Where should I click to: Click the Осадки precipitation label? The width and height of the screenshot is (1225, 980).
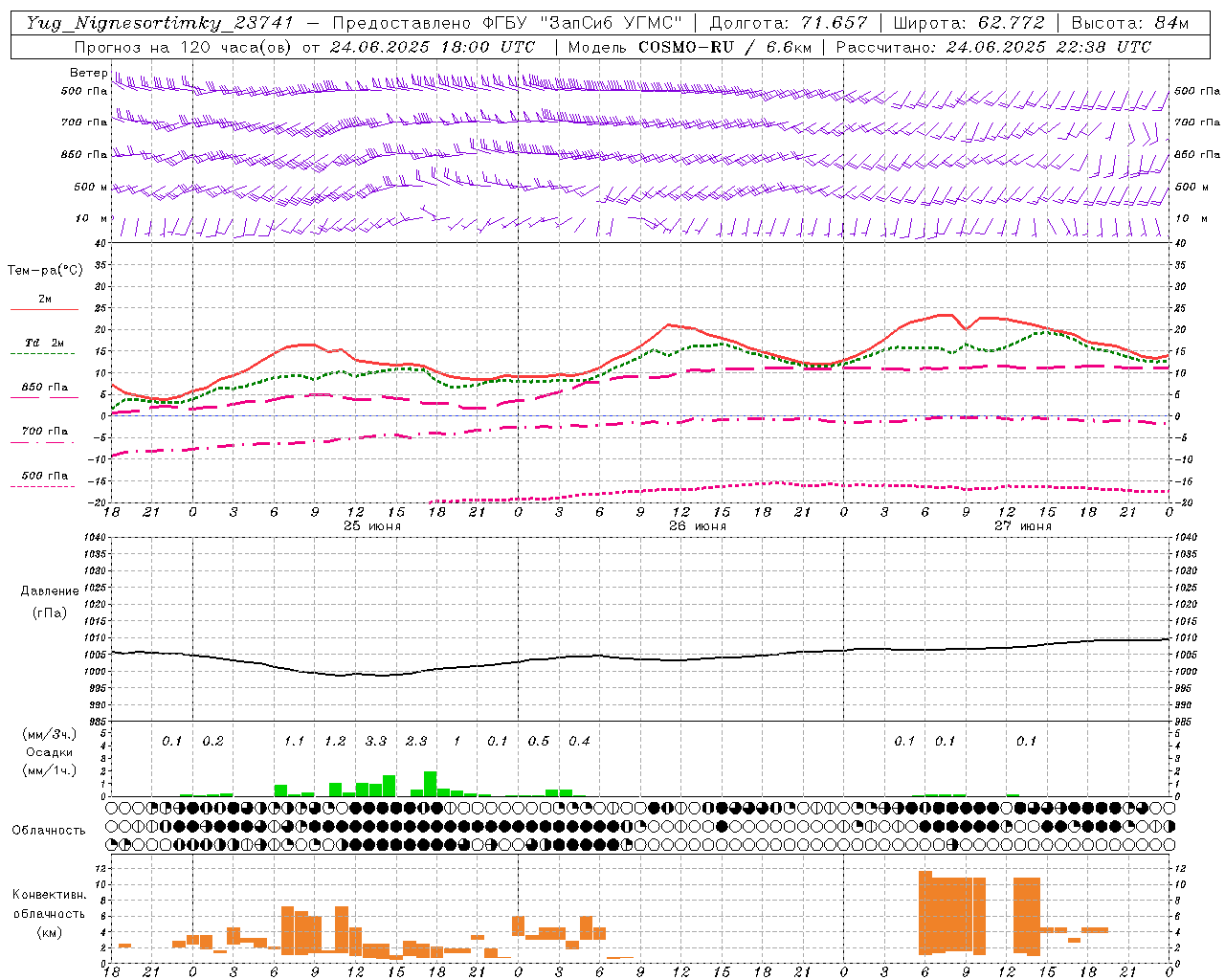click(x=50, y=752)
